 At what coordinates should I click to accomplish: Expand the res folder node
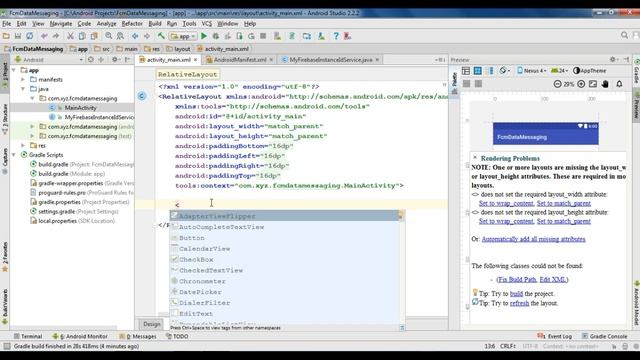(x=23, y=145)
